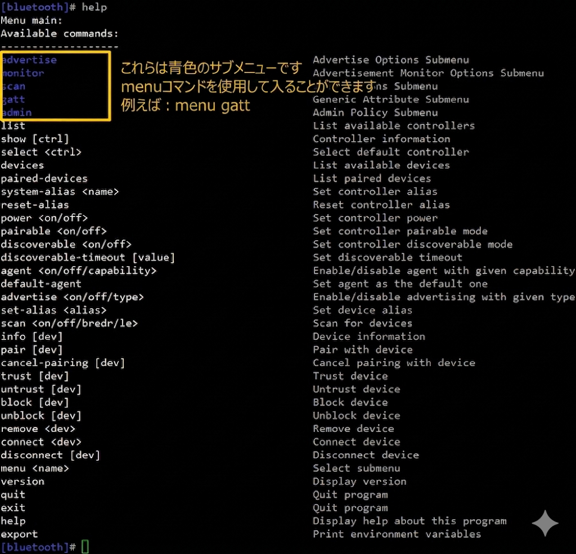Click 'Admin Policy Submenu' description
Image resolution: width=576 pixels, height=554 pixels.
tap(375, 113)
